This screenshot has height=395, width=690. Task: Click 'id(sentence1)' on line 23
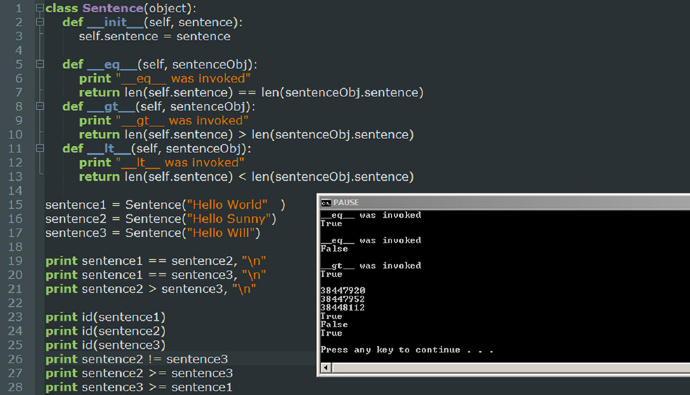tap(124, 317)
